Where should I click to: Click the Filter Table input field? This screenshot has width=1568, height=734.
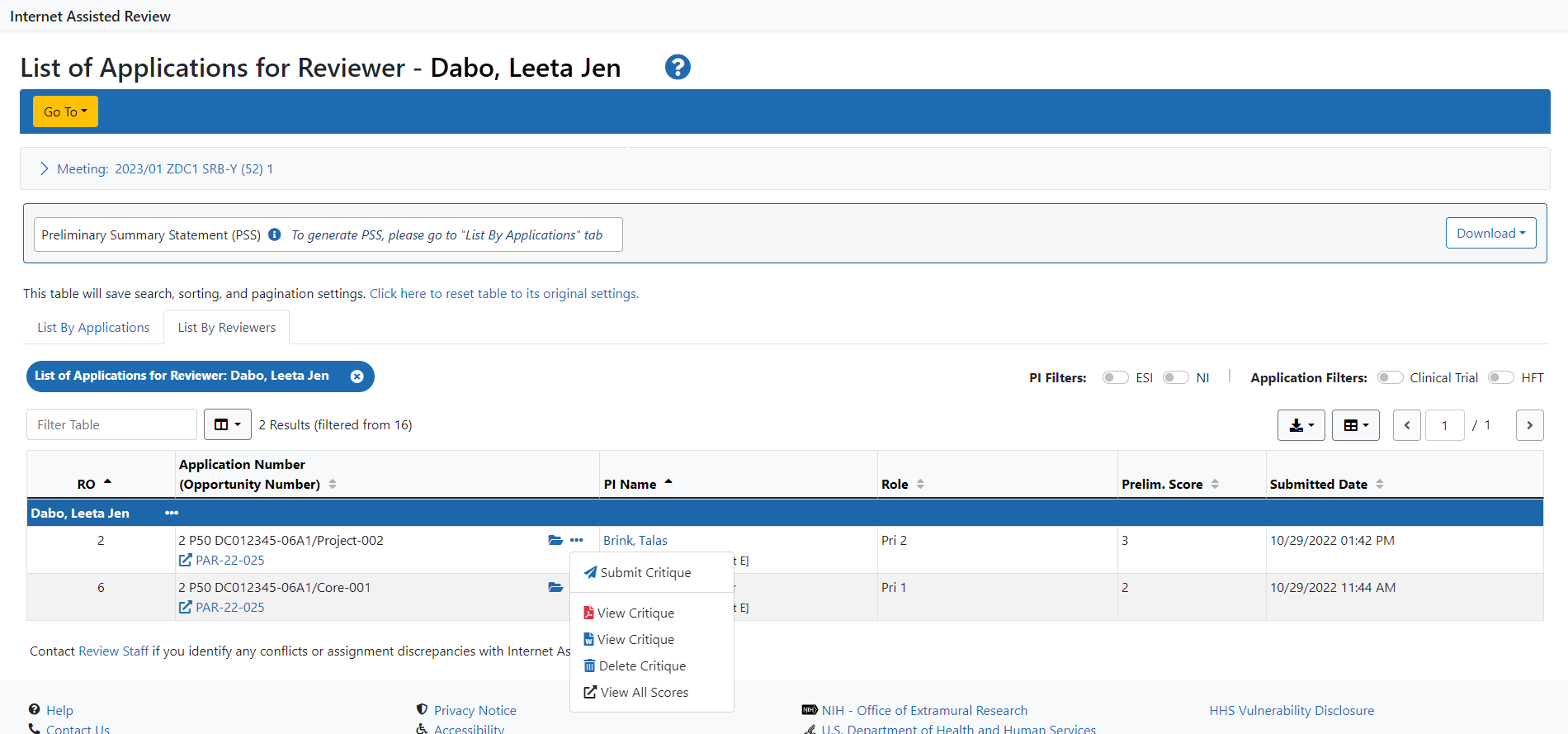(x=111, y=424)
